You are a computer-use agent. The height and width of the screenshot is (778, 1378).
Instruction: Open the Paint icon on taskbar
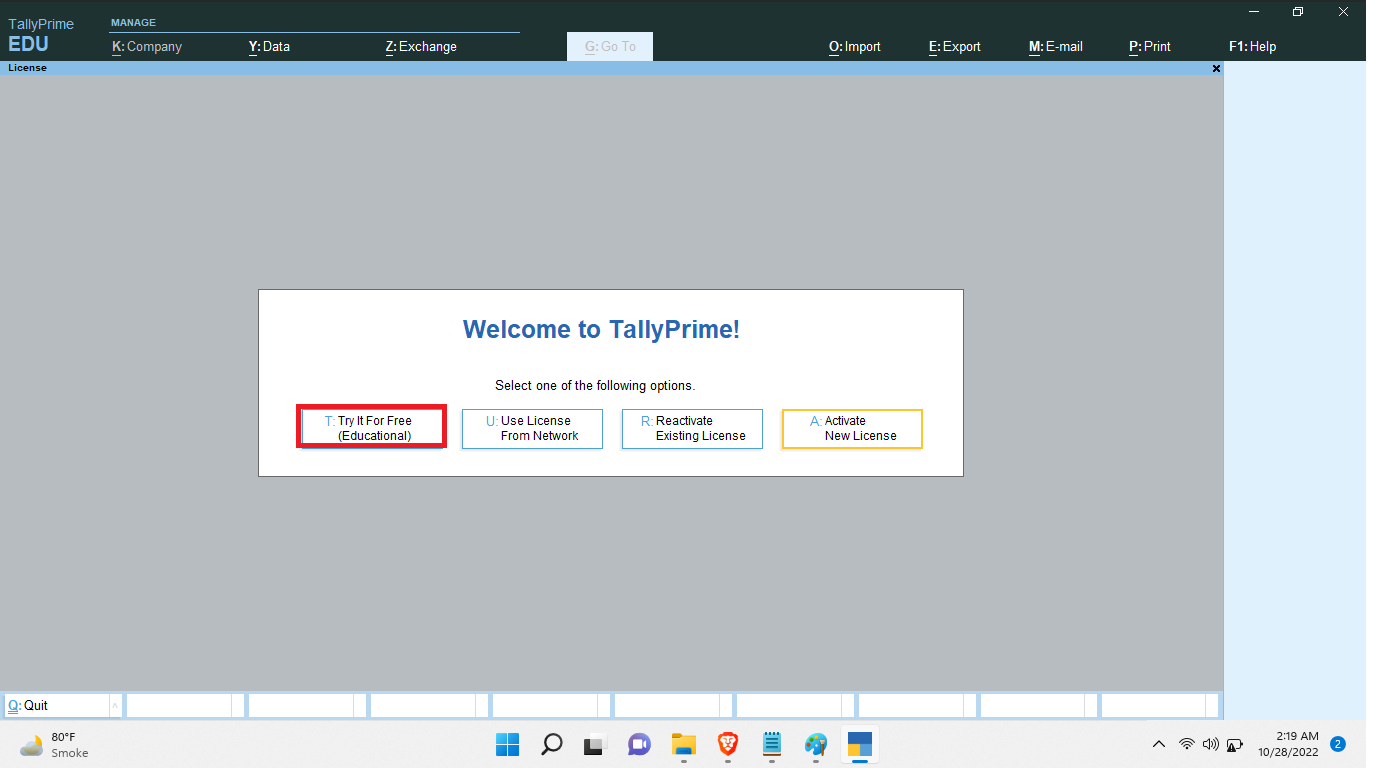point(815,744)
